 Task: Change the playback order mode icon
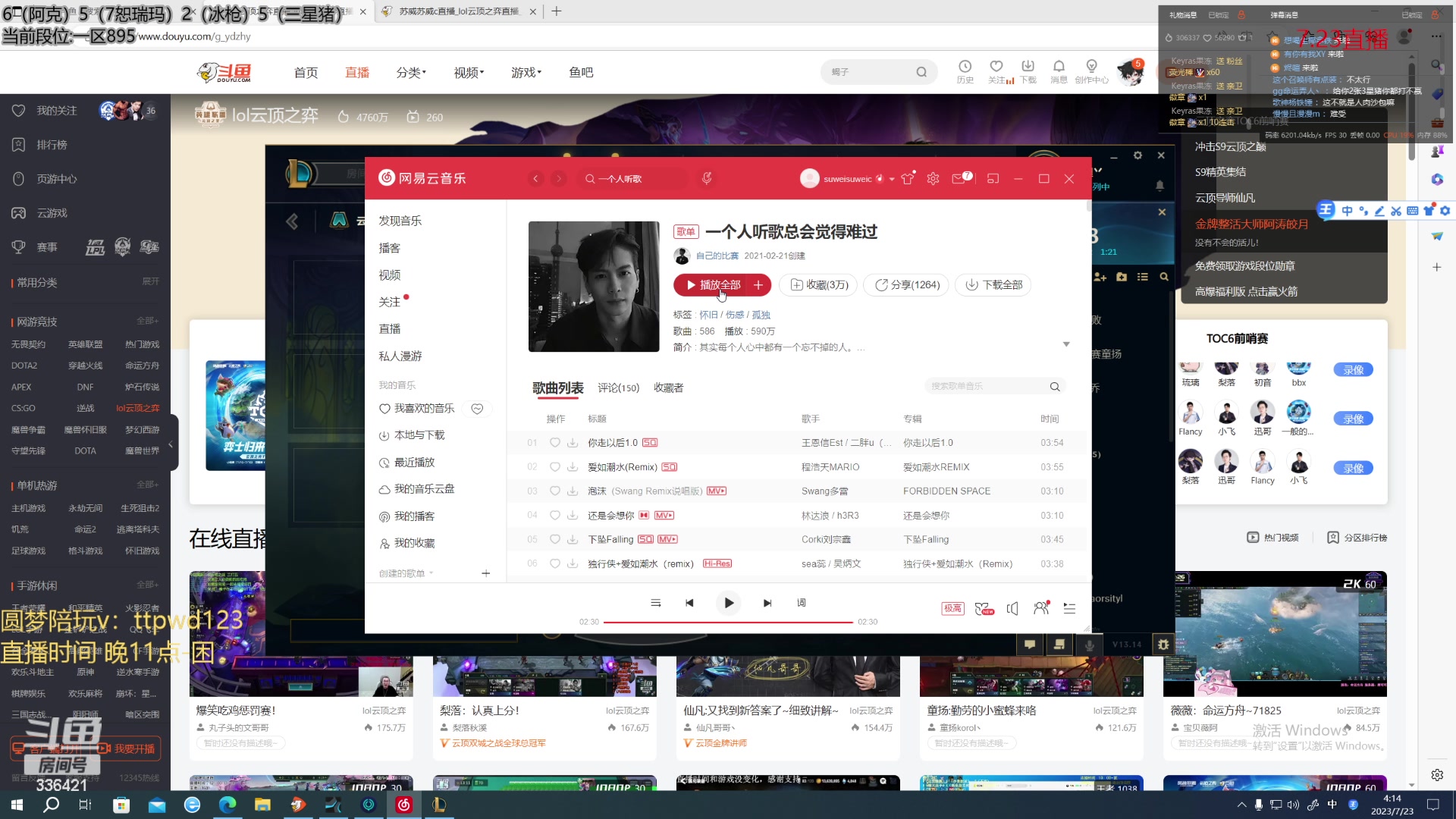coord(656,603)
